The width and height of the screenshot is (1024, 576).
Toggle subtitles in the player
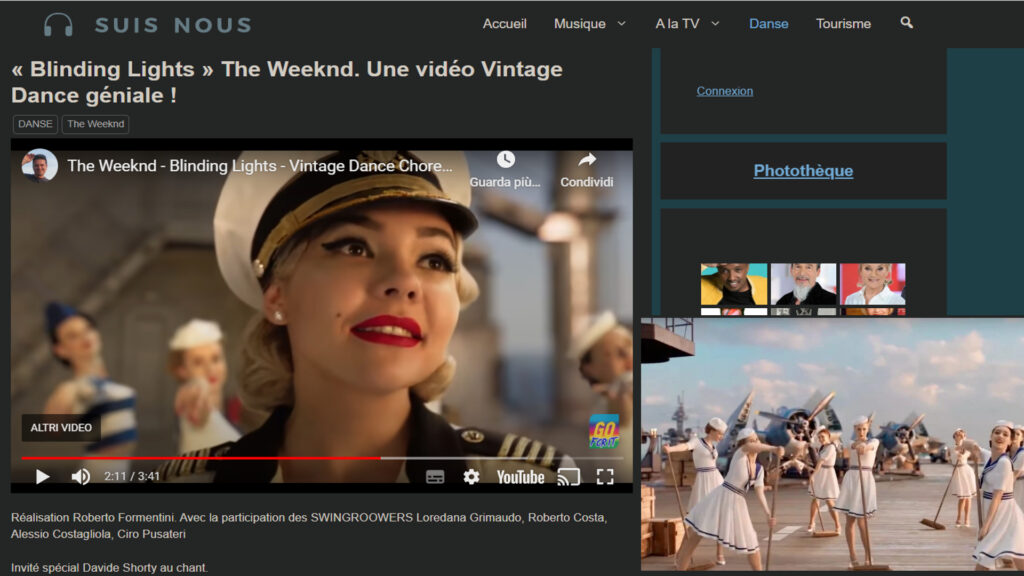[x=435, y=477]
